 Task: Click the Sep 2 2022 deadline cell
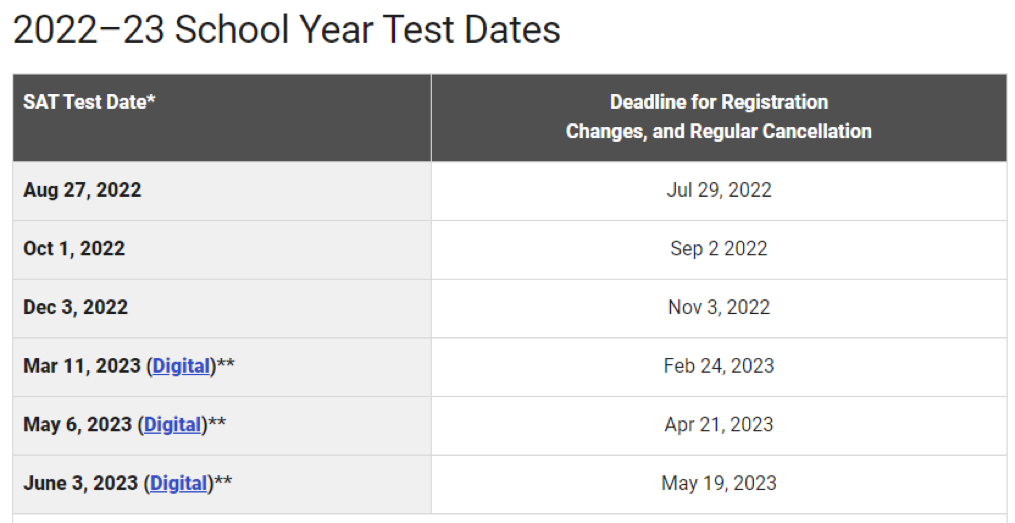coord(719,249)
